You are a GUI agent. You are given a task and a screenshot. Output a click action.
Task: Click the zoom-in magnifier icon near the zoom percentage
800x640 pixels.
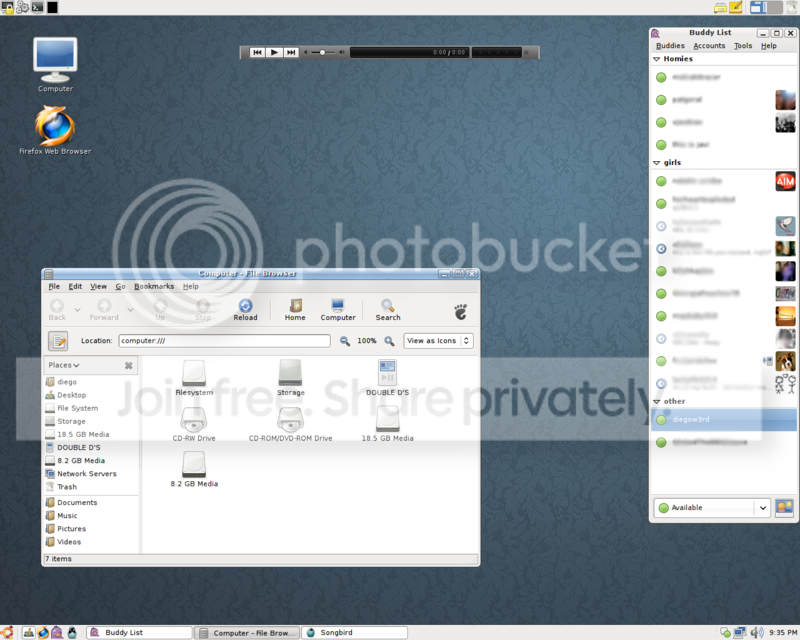389,341
